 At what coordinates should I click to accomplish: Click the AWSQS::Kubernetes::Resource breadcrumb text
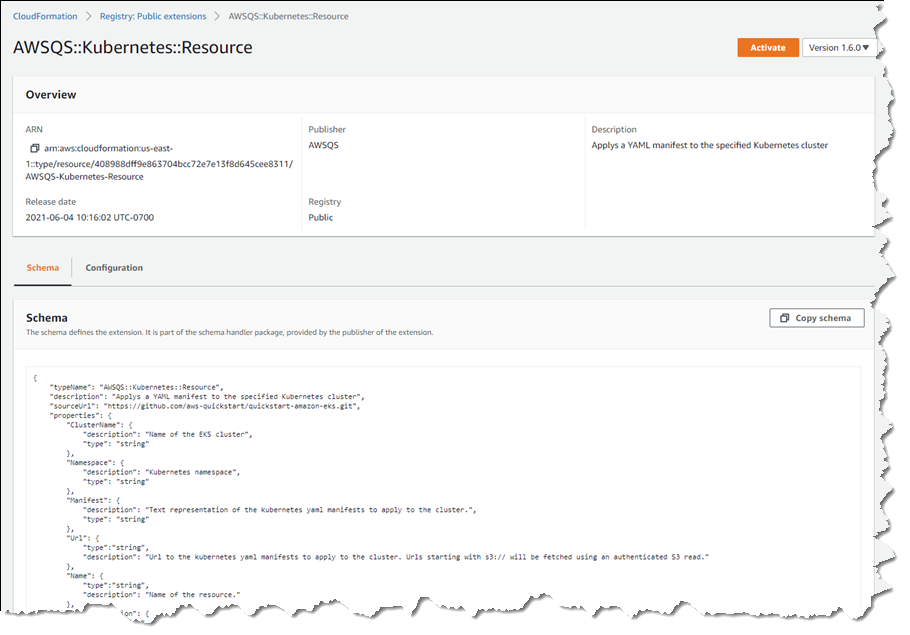click(288, 16)
